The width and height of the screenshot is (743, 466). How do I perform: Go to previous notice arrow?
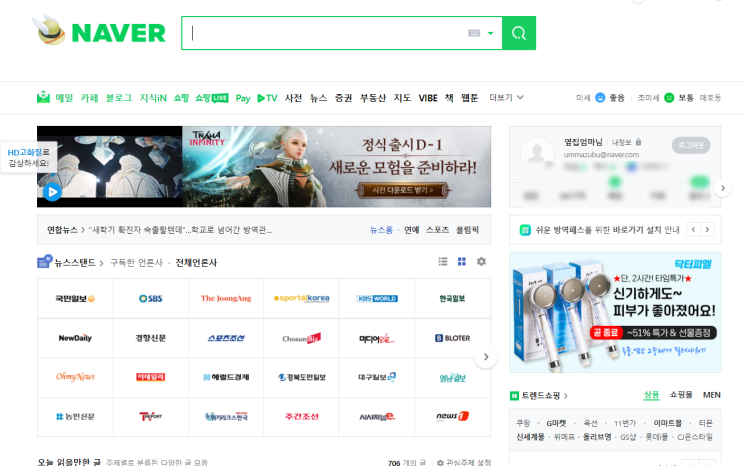693,230
